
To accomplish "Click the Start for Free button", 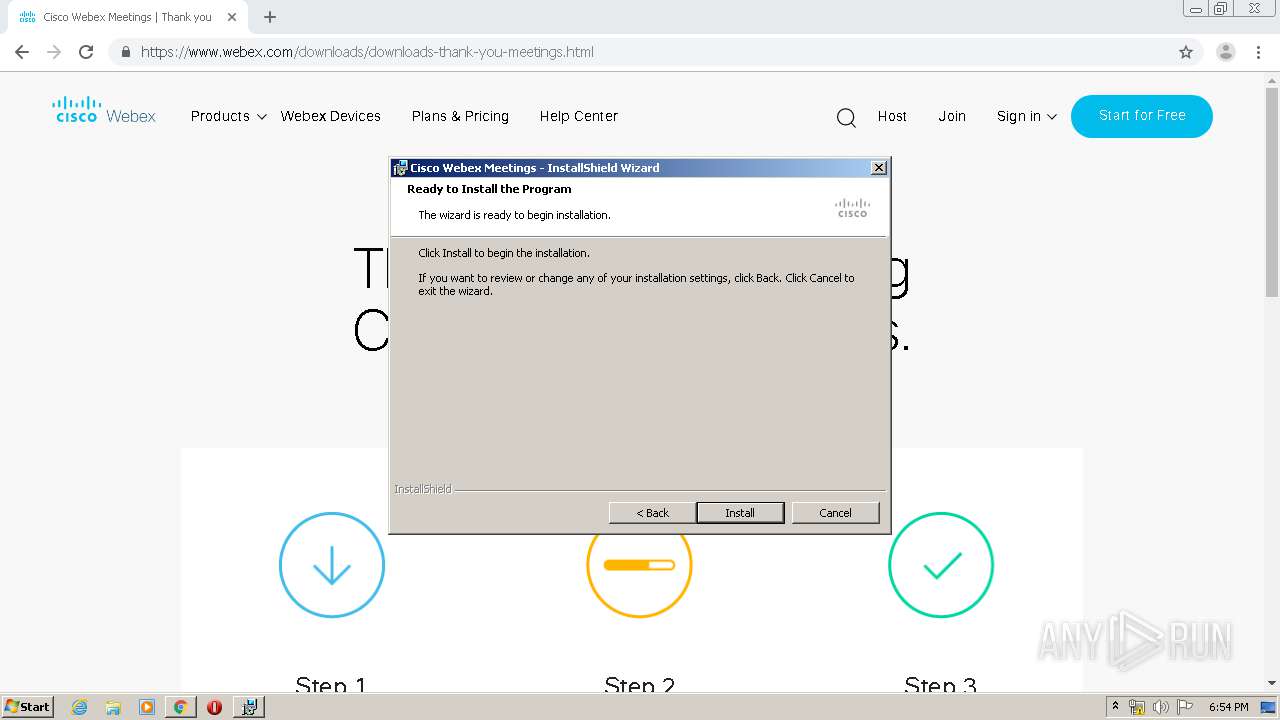I will coord(1142,116).
